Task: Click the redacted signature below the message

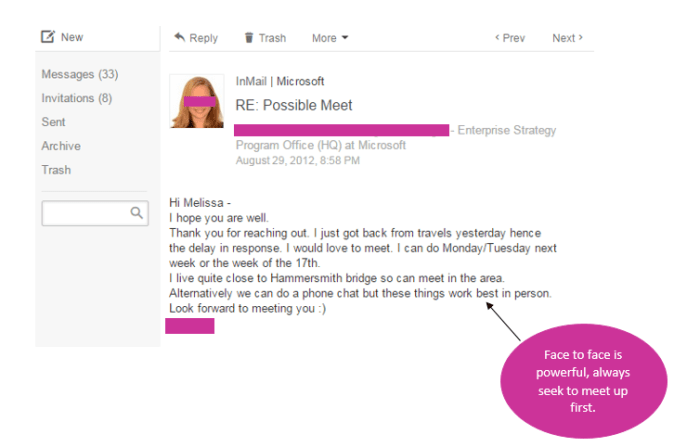Action: [x=190, y=326]
